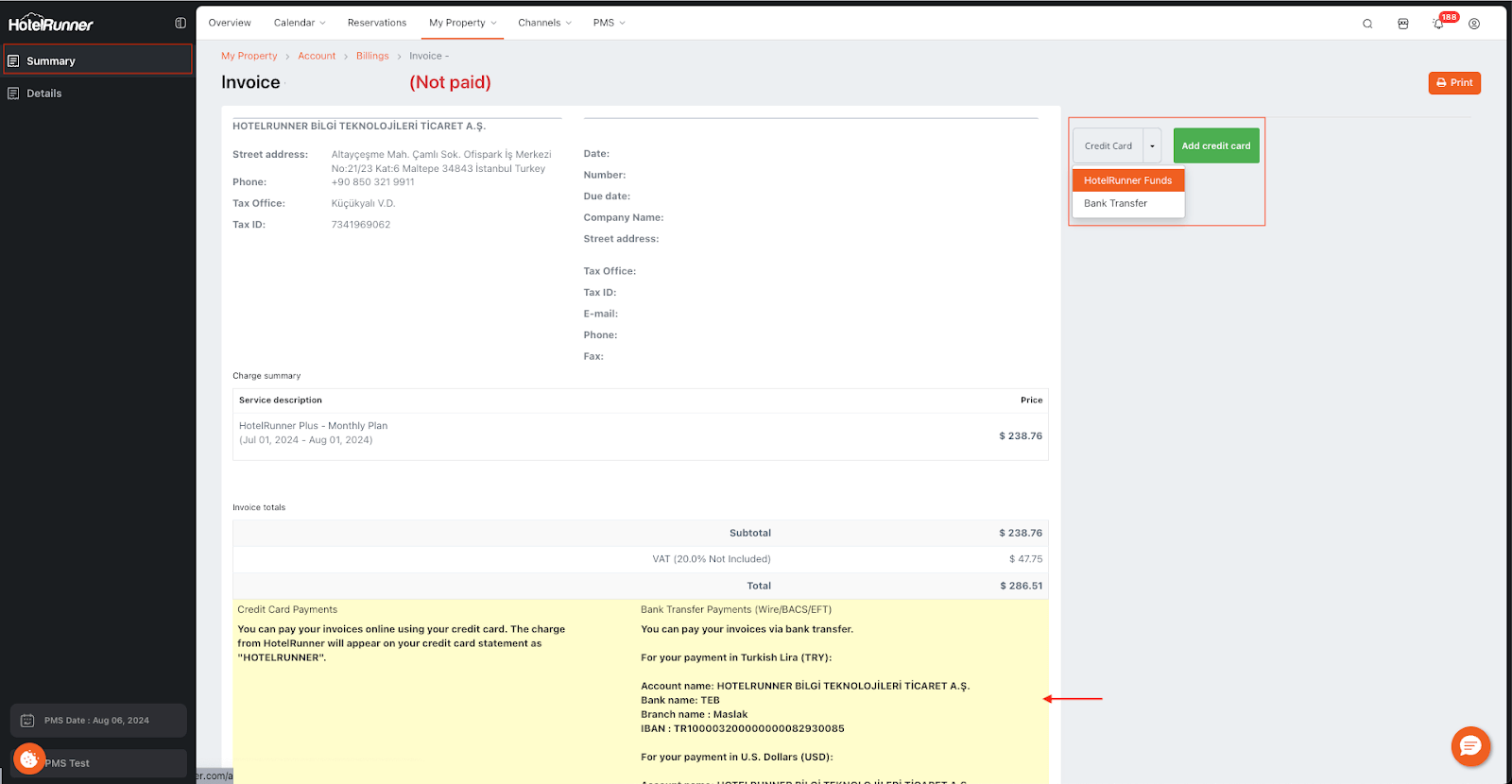The height and width of the screenshot is (784, 1512).
Task: Open the Reservations menu item
Action: coord(376,23)
